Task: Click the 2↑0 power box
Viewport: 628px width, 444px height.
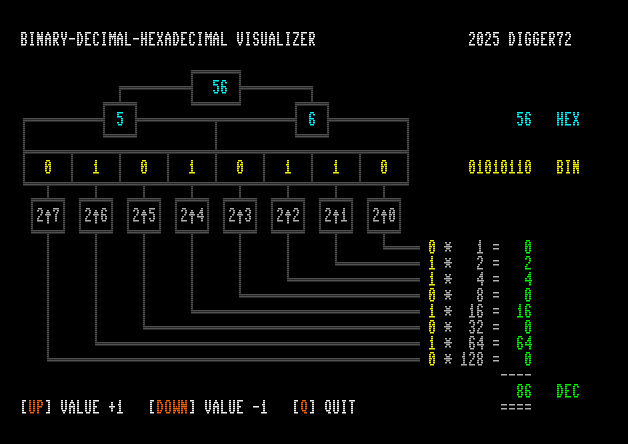Action: 384,215
